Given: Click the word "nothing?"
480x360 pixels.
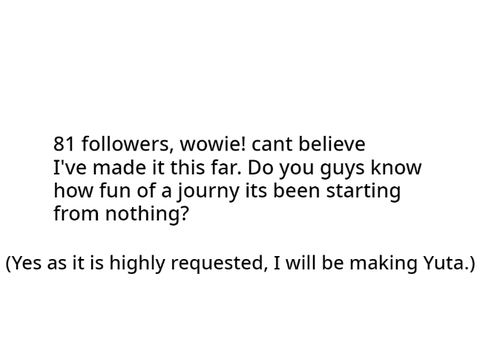Looking at the screenshot, I should (x=147, y=214).
